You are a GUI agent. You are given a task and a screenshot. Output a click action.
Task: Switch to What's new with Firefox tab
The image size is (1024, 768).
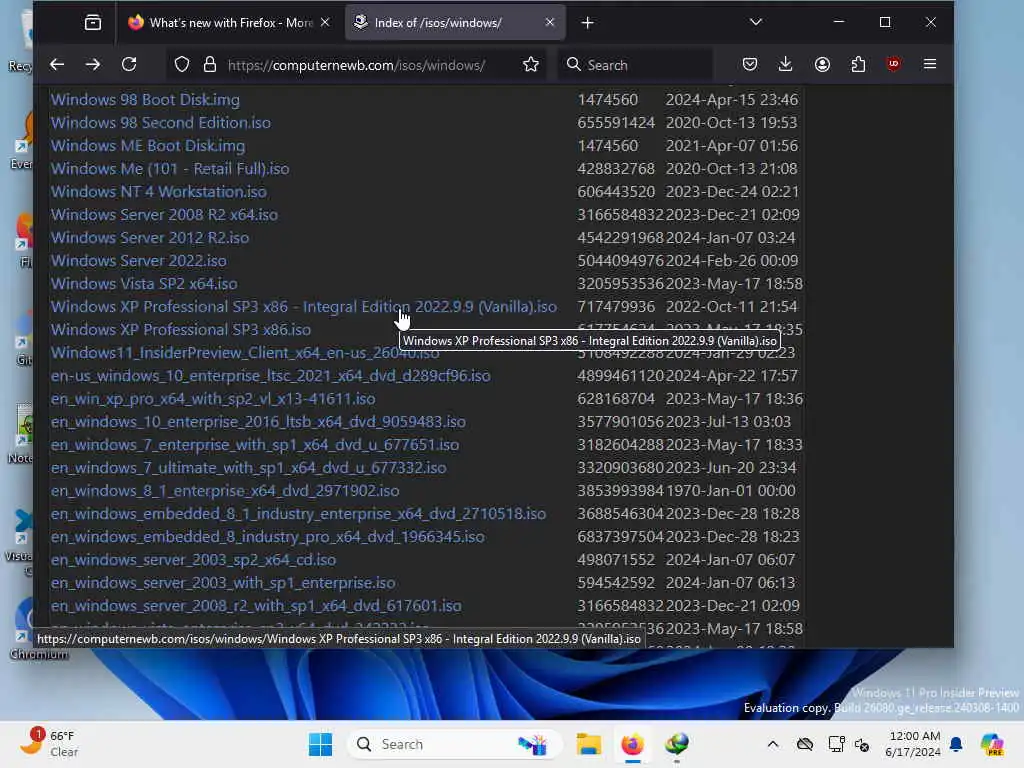pyautogui.click(x=230, y=23)
